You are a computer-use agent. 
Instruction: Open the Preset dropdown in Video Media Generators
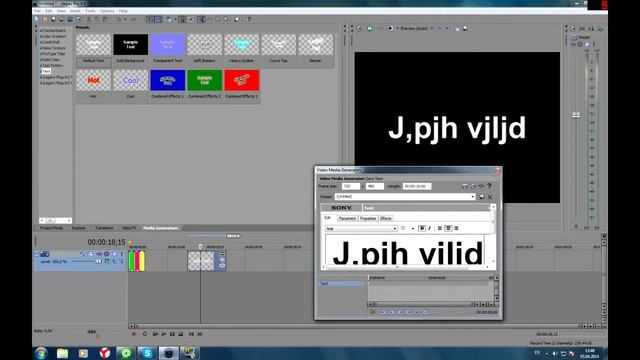click(405, 197)
